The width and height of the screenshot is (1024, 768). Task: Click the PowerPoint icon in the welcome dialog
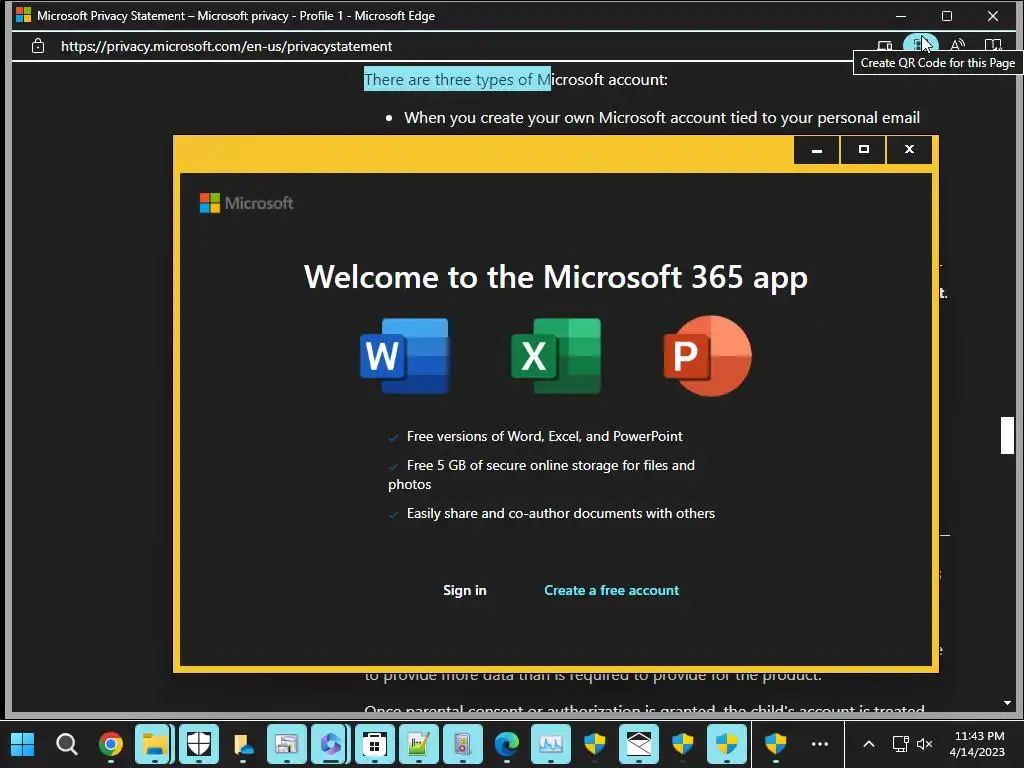click(707, 356)
